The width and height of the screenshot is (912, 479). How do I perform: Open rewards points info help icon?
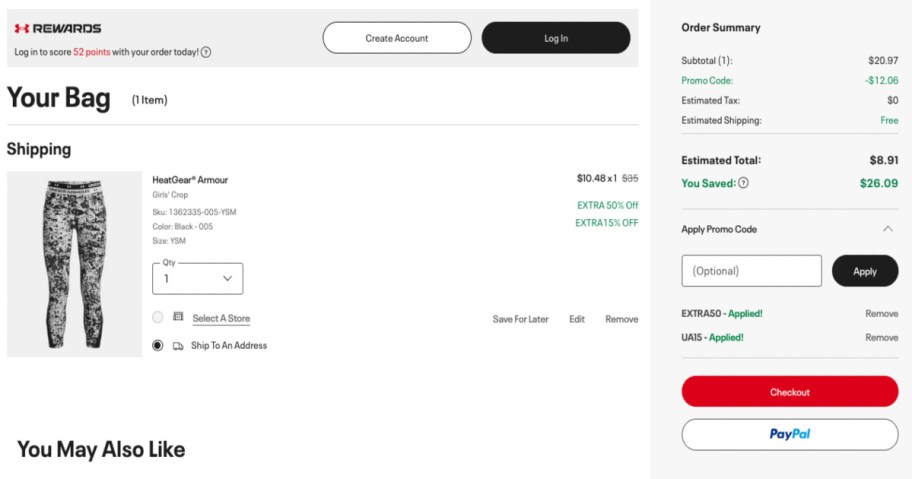click(206, 52)
